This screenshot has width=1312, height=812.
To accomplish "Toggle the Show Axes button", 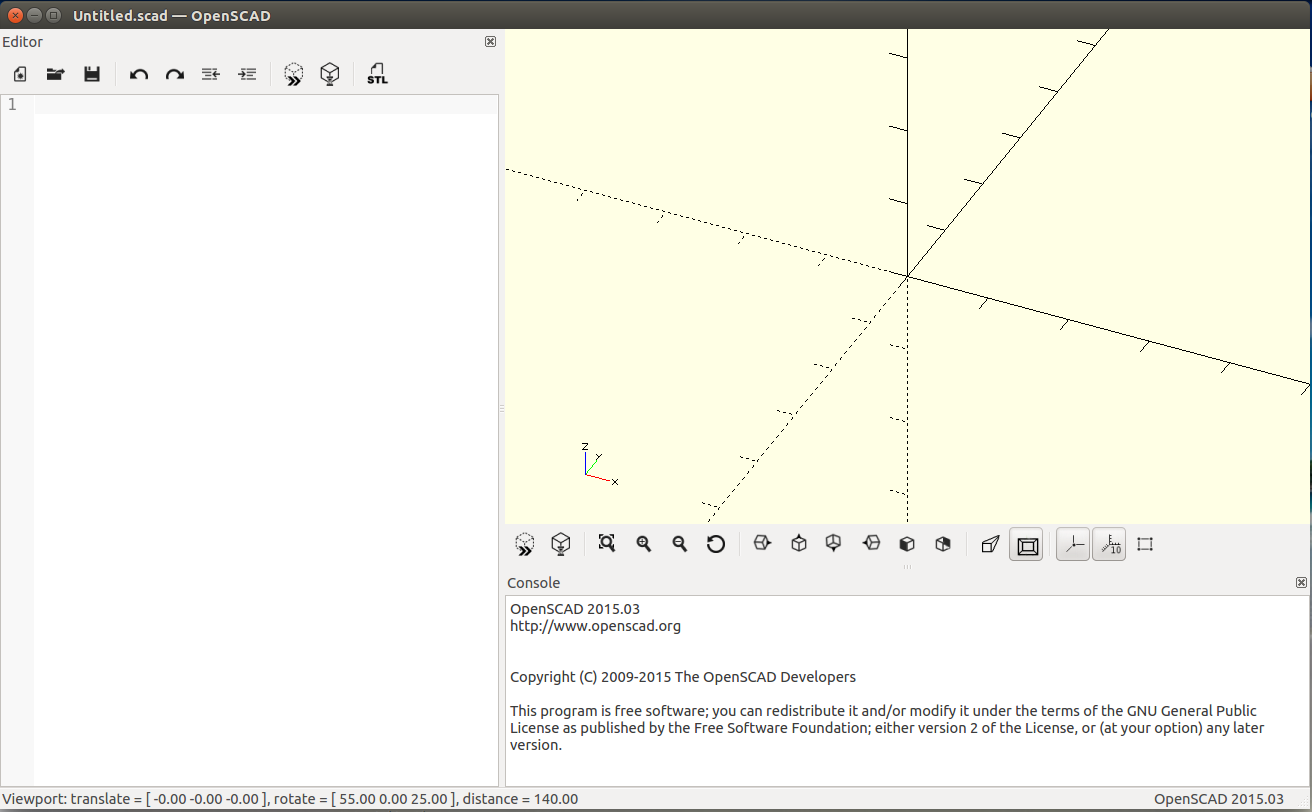I will tap(1073, 545).
